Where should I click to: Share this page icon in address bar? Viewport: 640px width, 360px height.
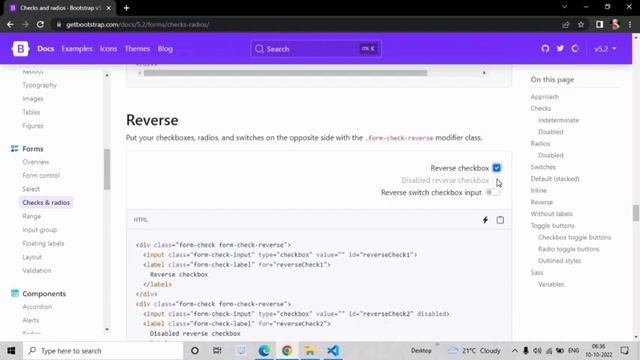[566, 24]
